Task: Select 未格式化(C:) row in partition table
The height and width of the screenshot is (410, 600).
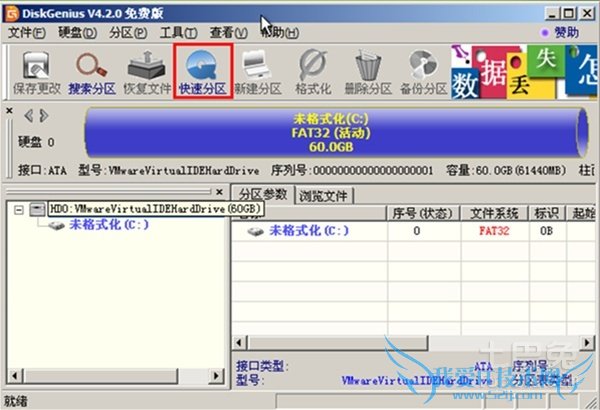Action: [x=413, y=231]
